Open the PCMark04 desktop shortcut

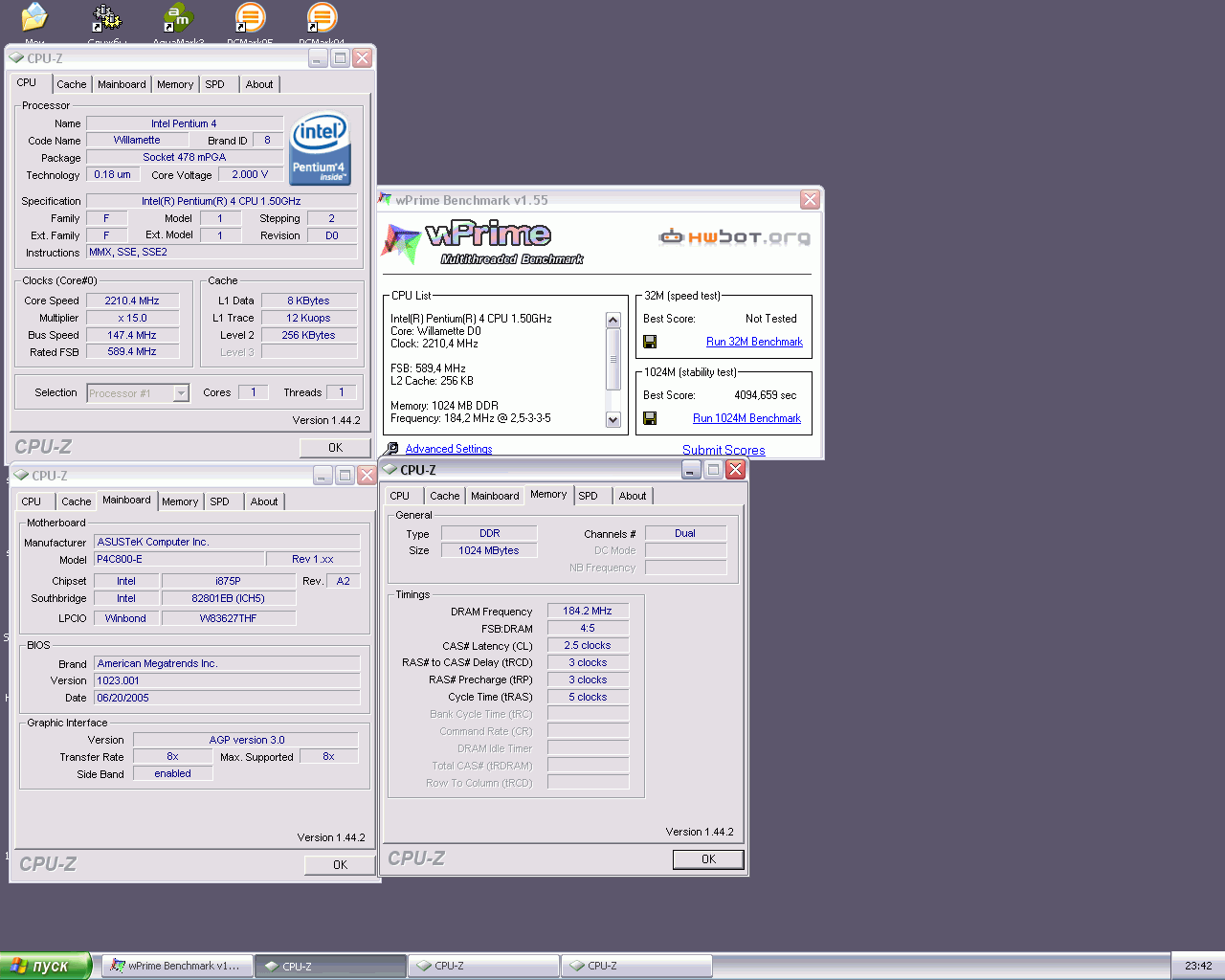coord(322,17)
